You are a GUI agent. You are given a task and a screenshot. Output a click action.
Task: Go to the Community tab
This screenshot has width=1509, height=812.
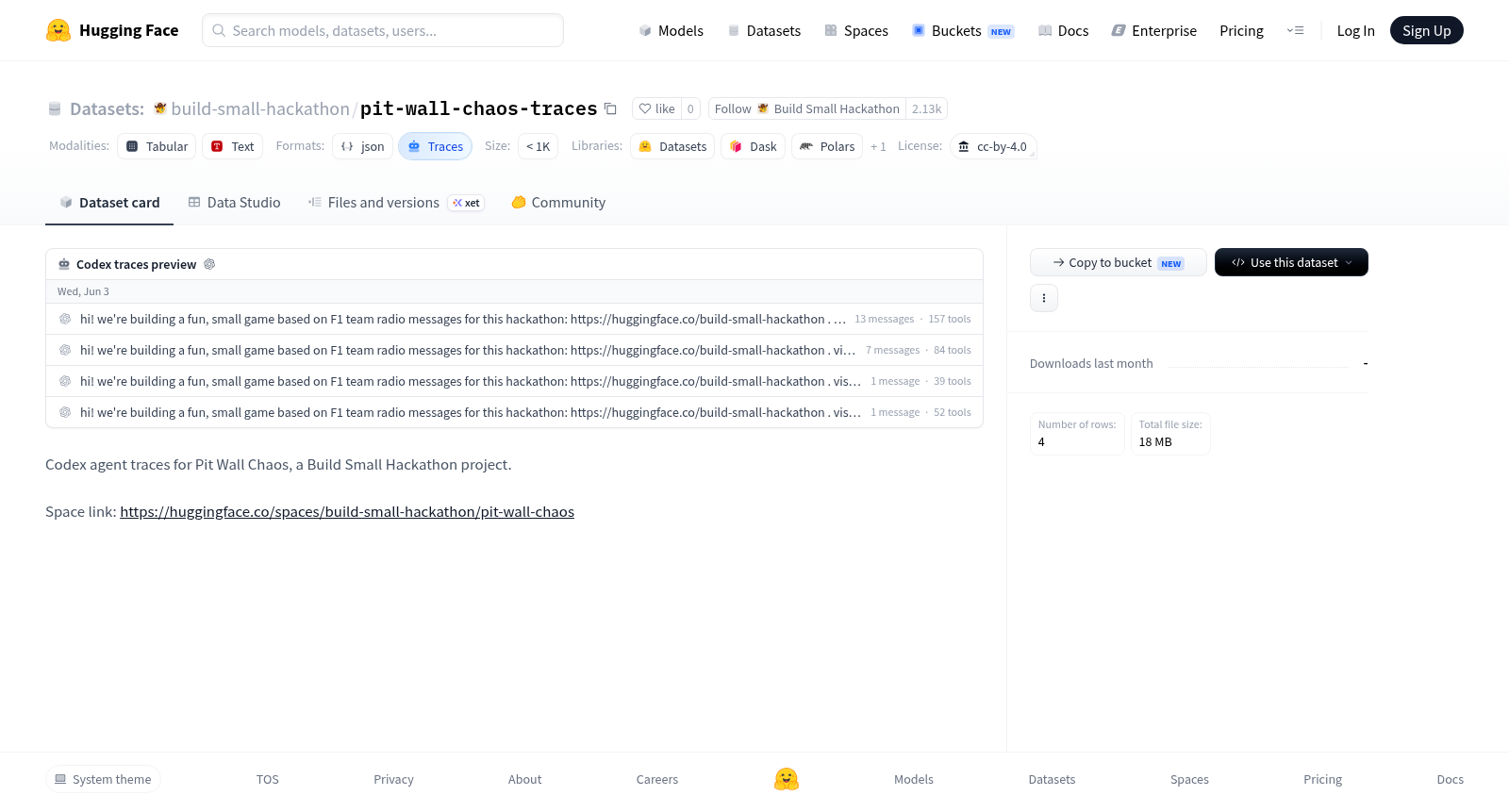(x=558, y=203)
